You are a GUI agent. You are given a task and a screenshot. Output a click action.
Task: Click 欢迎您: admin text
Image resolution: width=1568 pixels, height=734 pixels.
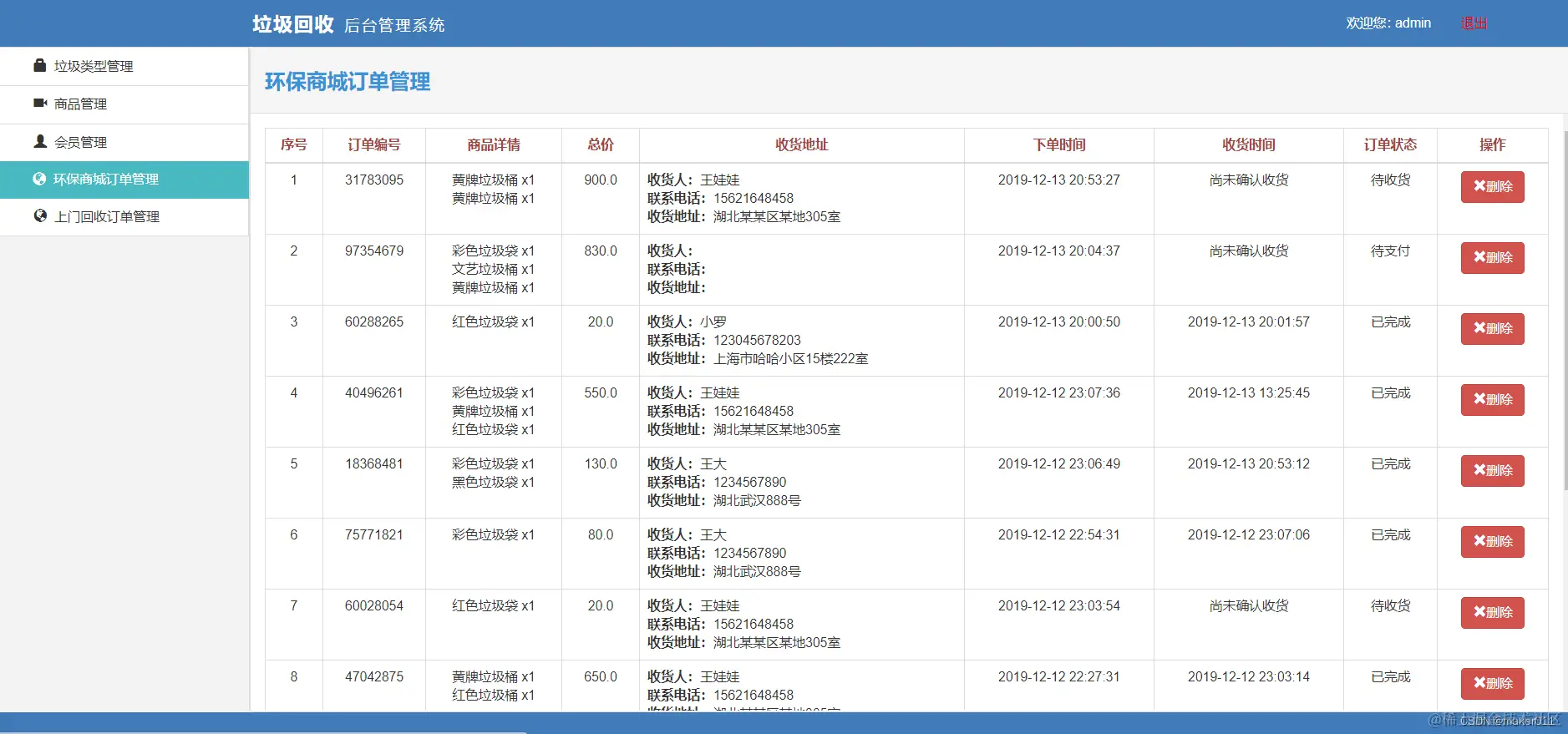click(x=1388, y=23)
